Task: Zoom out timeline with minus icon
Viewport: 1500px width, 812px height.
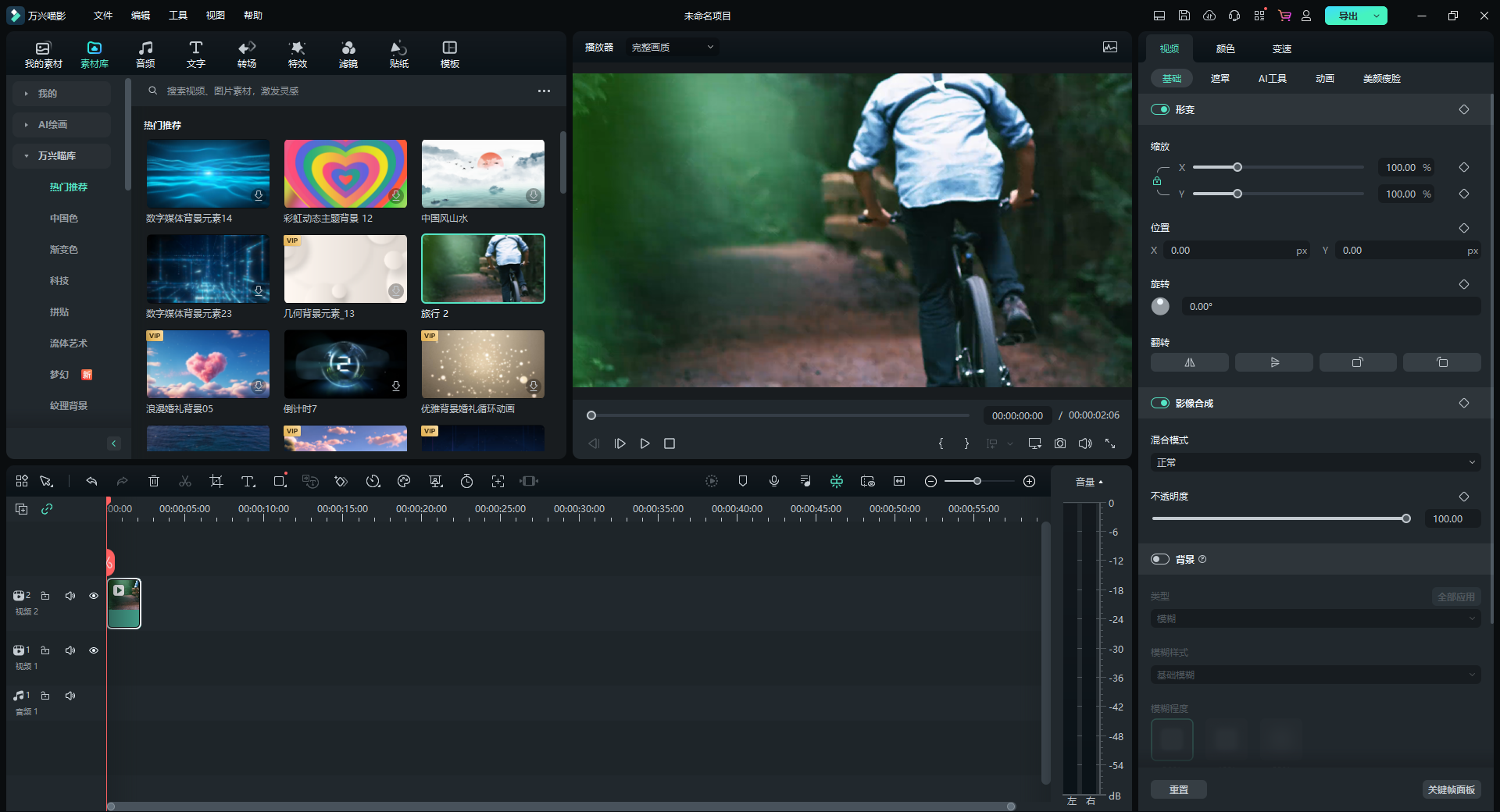Action: click(x=930, y=481)
